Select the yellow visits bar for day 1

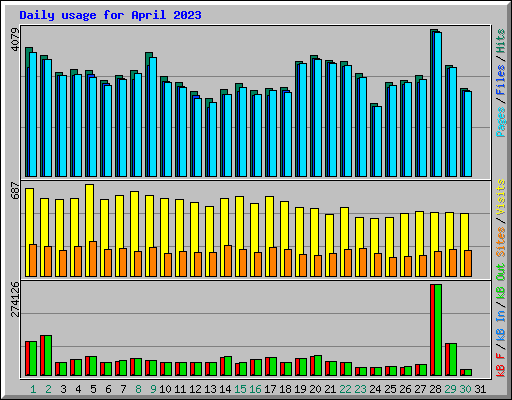(x=29, y=232)
